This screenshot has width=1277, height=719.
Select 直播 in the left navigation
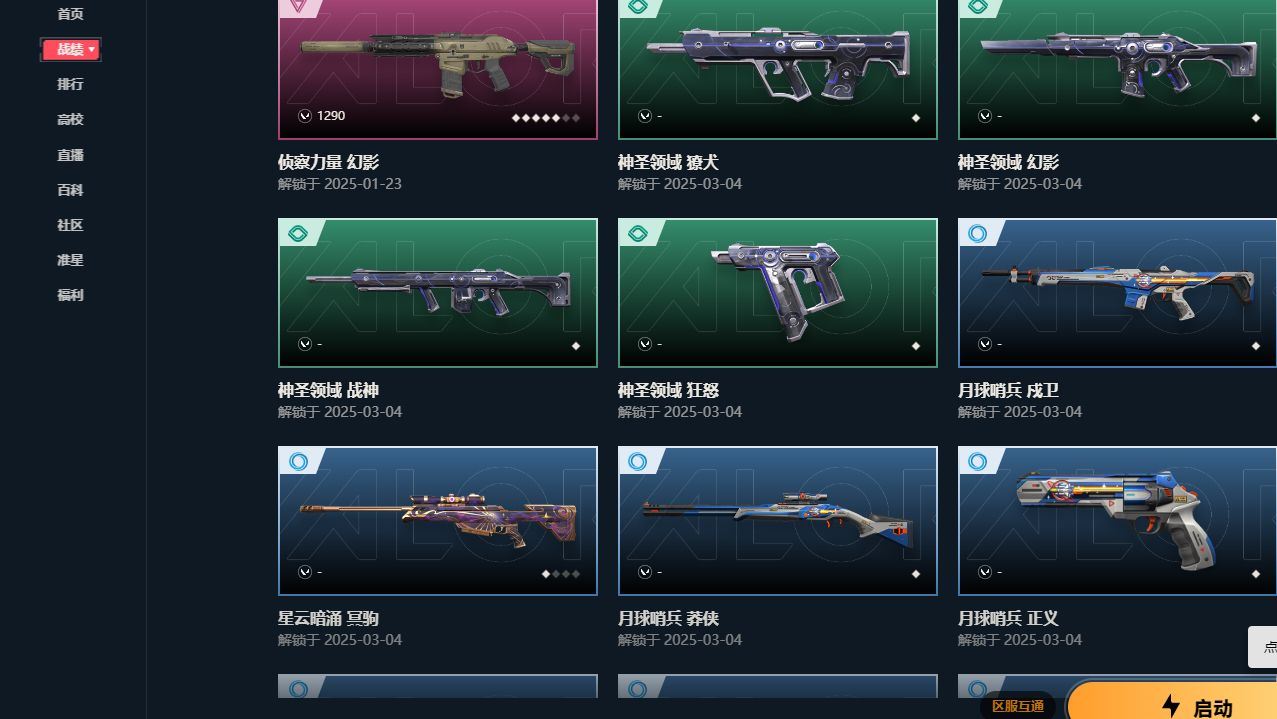pos(70,155)
